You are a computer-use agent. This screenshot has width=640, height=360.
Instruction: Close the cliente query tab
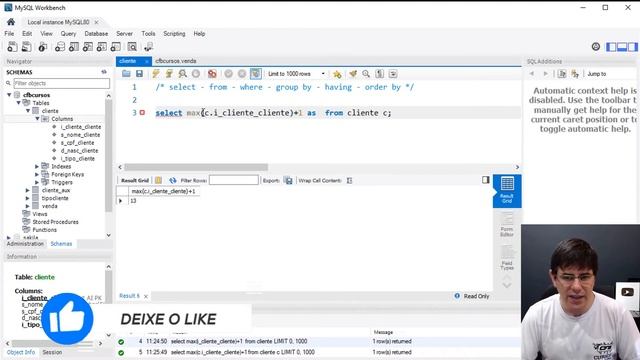point(146,61)
